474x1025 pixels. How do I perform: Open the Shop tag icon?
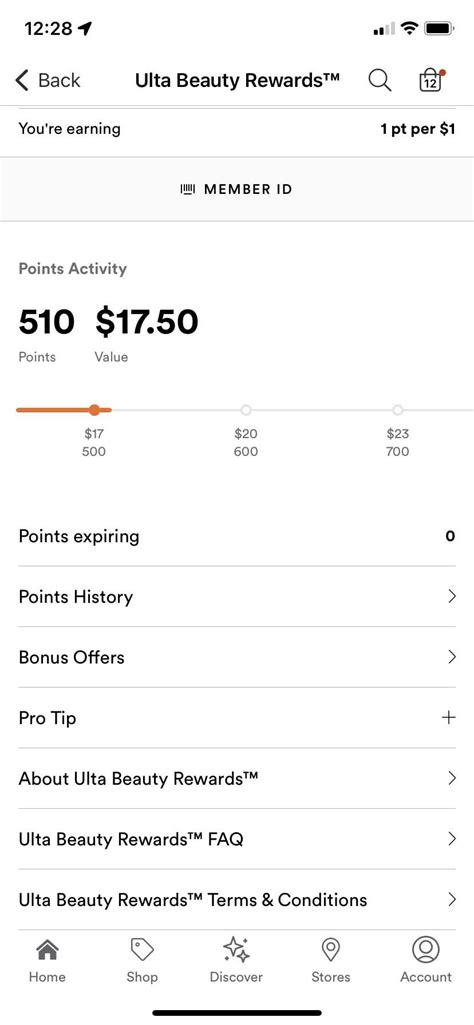tap(142, 949)
